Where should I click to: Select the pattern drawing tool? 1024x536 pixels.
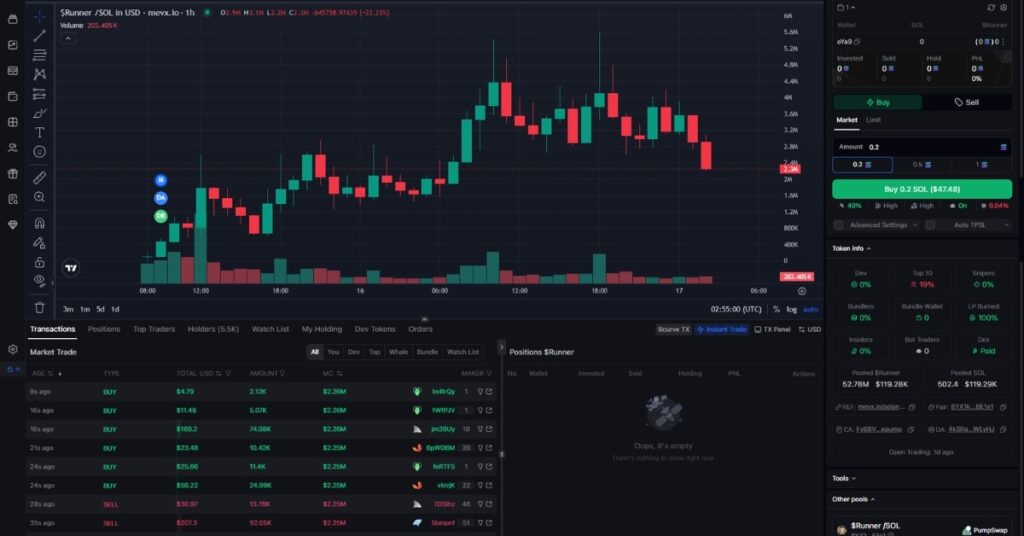(x=39, y=74)
